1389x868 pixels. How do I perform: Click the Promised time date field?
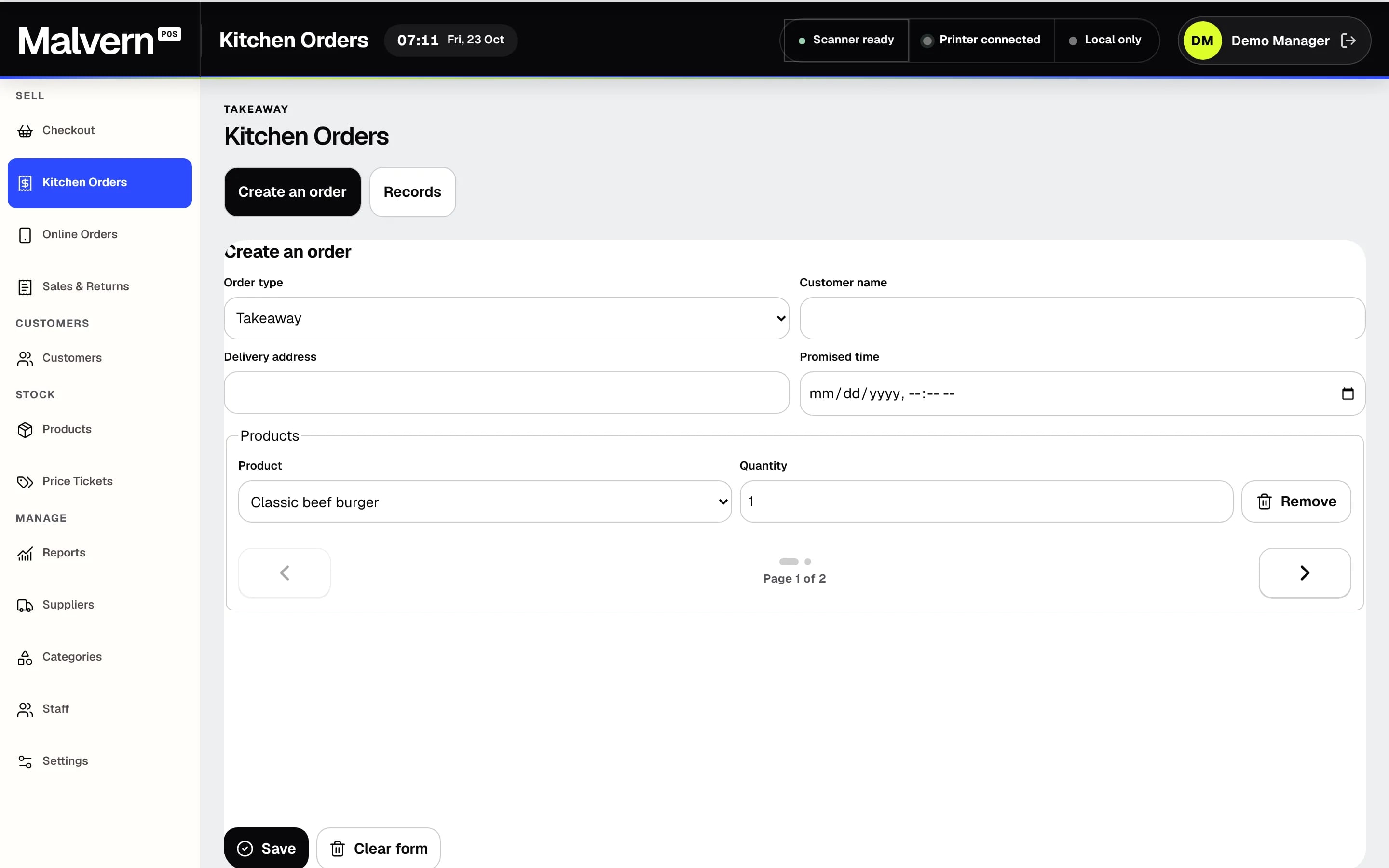click(1082, 393)
